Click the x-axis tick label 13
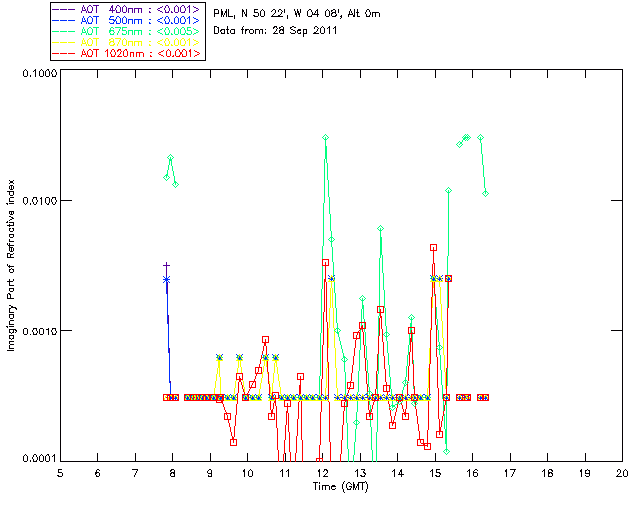Screen dimensions: 640x512 click(360, 473)
